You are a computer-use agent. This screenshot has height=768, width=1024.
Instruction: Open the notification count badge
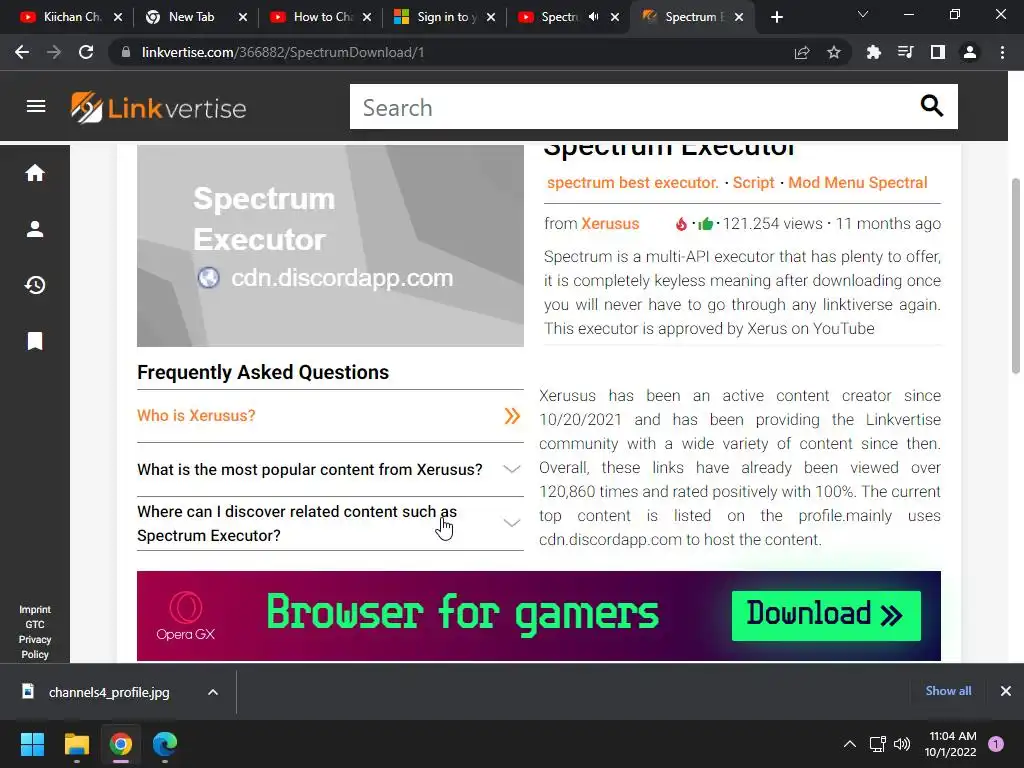click(x=996, y=744)
